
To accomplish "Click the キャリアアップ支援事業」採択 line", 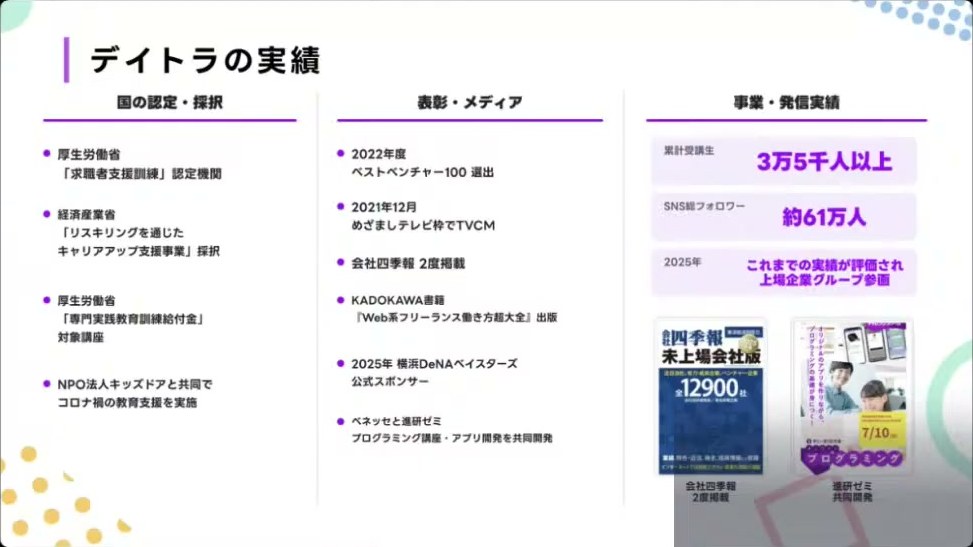I will (x=138, y=251).
